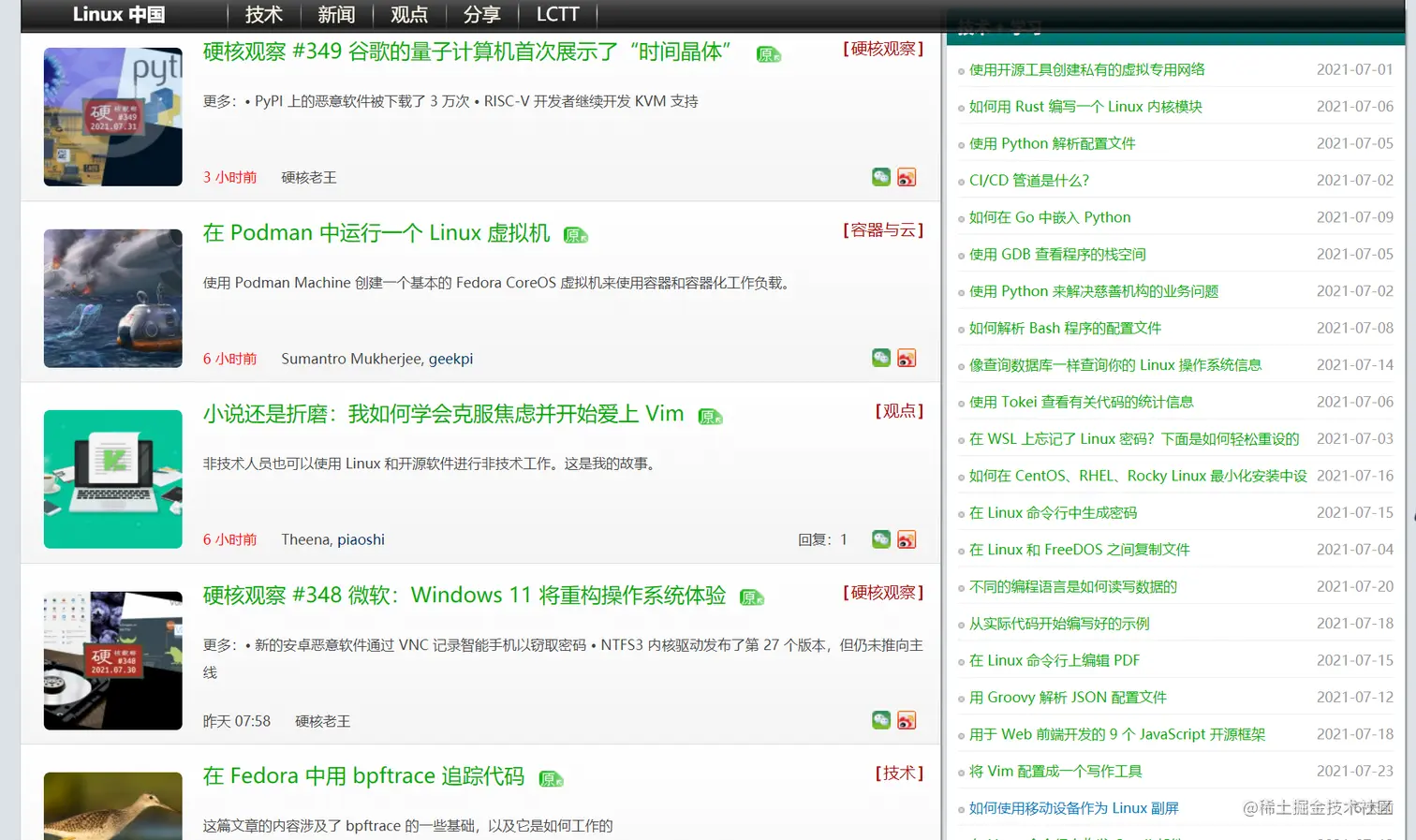Screen dimensions: 1416x840
Task: Click the original badge beside 硬核观察 #348 title
Action: 752,597
